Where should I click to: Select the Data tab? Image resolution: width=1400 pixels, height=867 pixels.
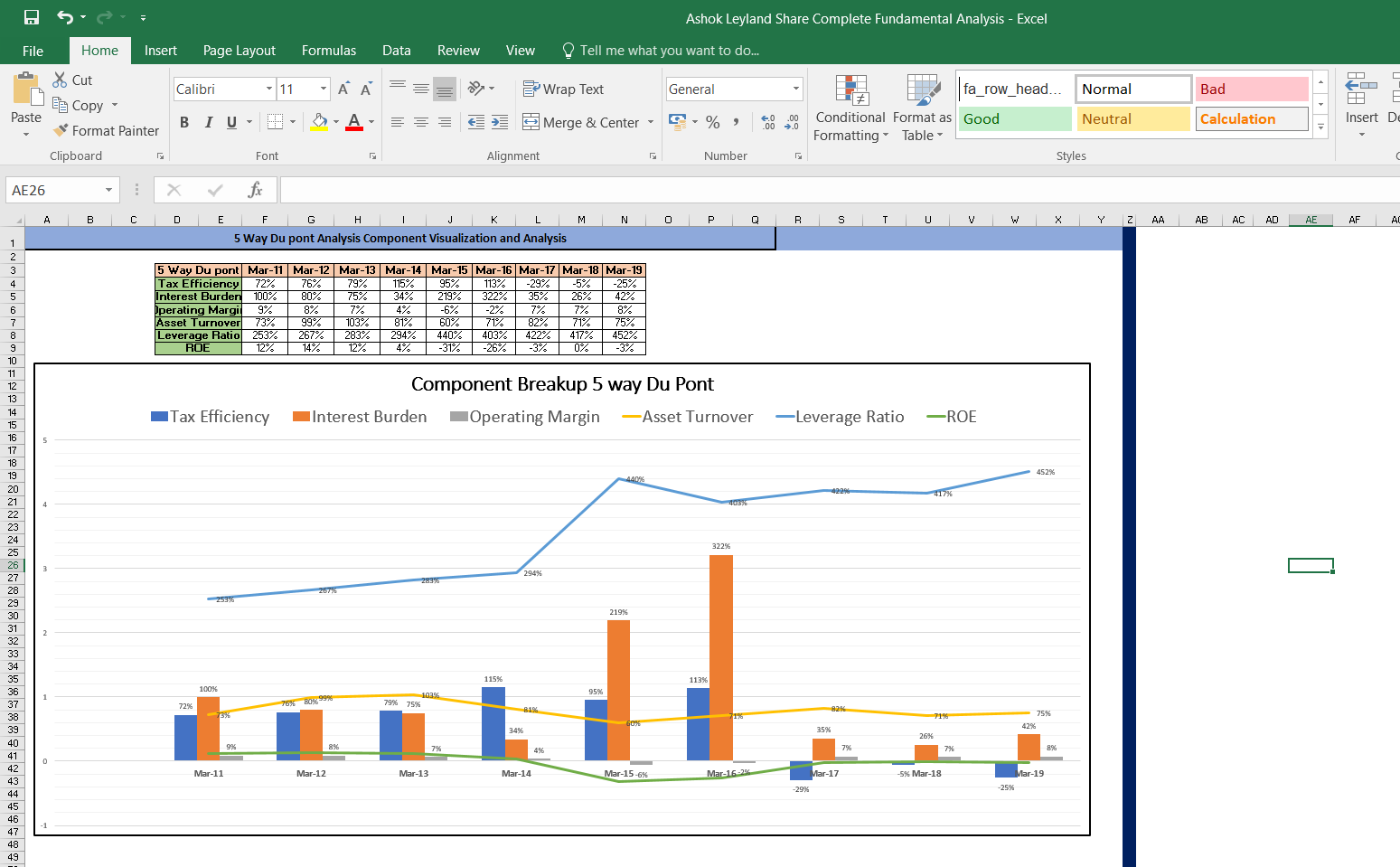click(397, 51)
